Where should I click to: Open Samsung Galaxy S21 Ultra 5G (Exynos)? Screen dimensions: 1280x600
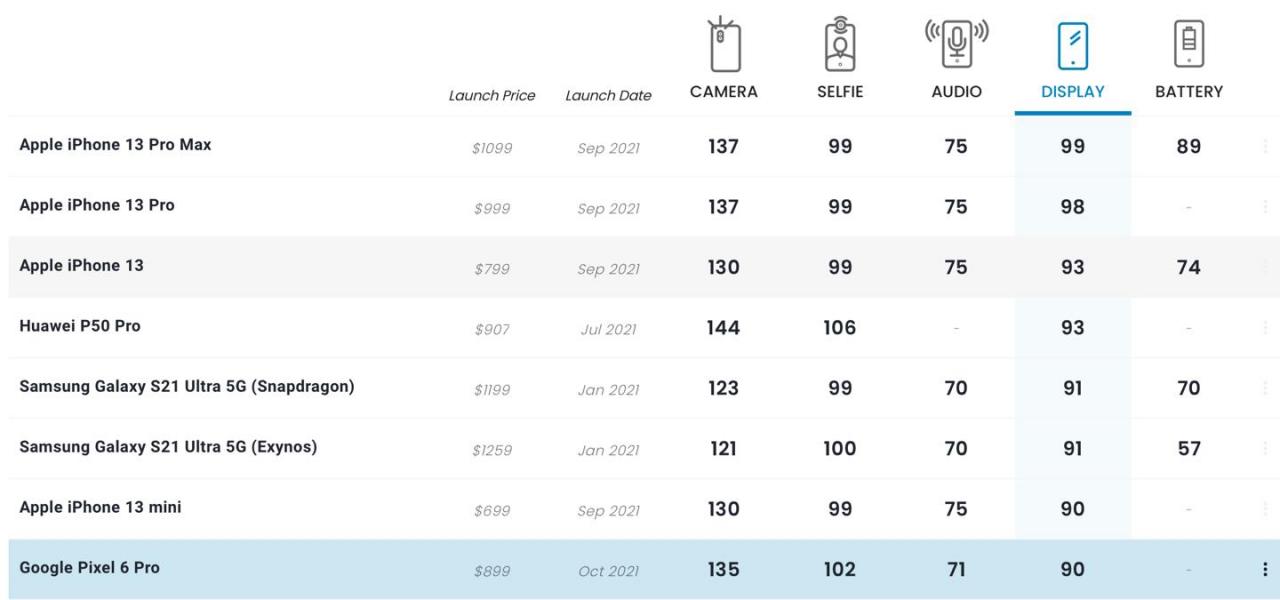click(x=168, y=447)
